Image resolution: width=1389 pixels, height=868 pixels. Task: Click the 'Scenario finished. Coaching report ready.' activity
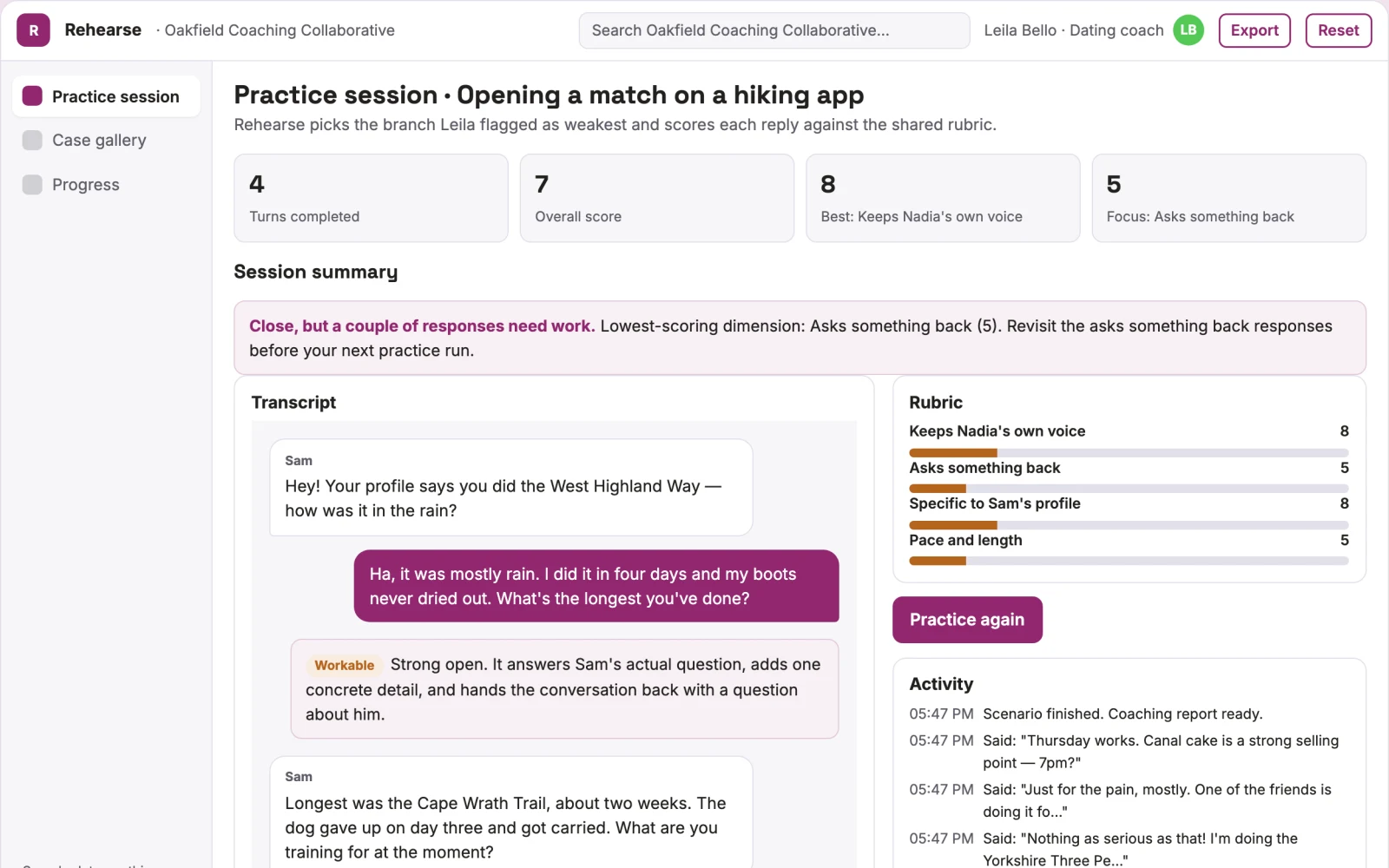coord(1122,713)
